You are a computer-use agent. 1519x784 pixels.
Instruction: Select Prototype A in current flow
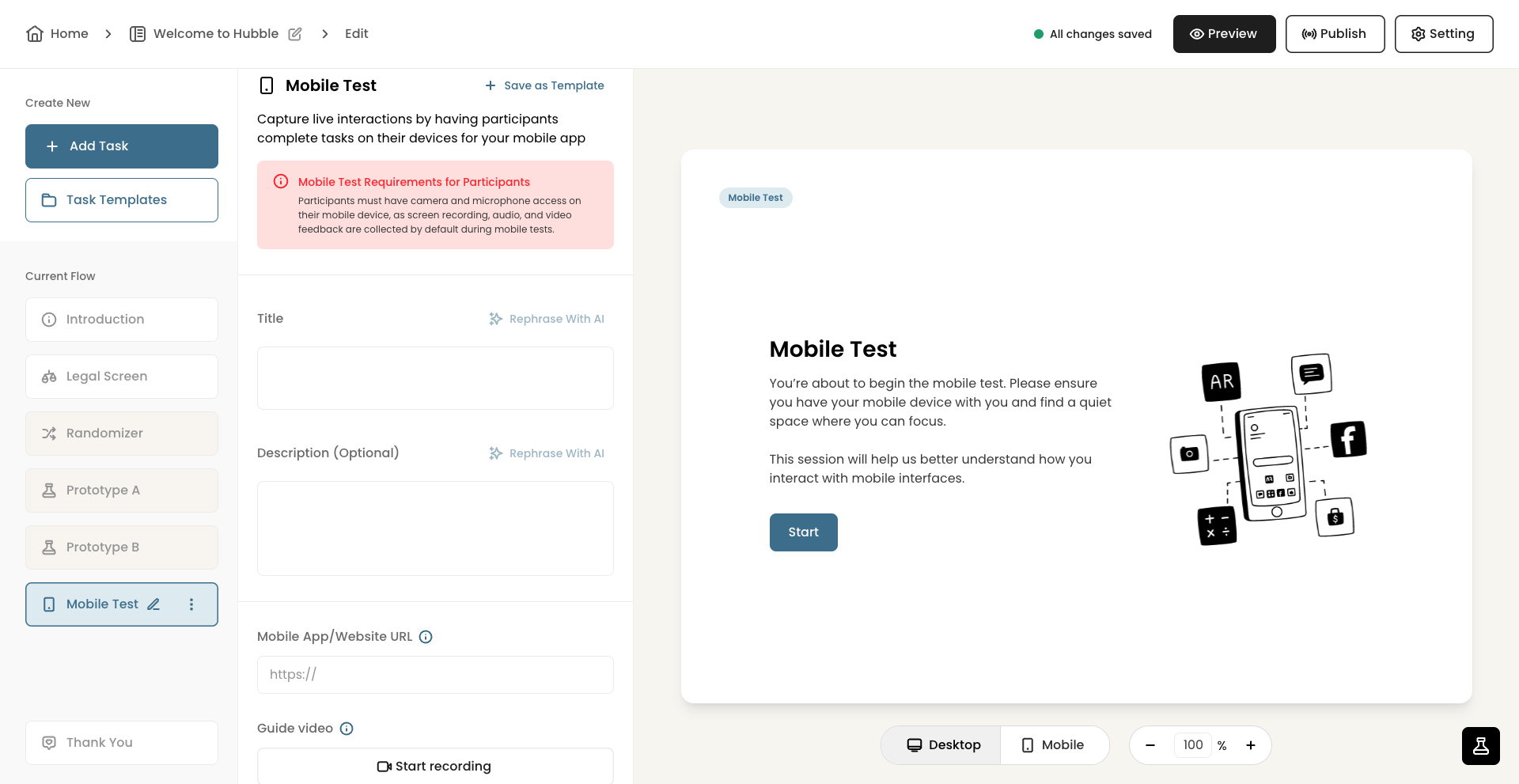tap(122, 490)
